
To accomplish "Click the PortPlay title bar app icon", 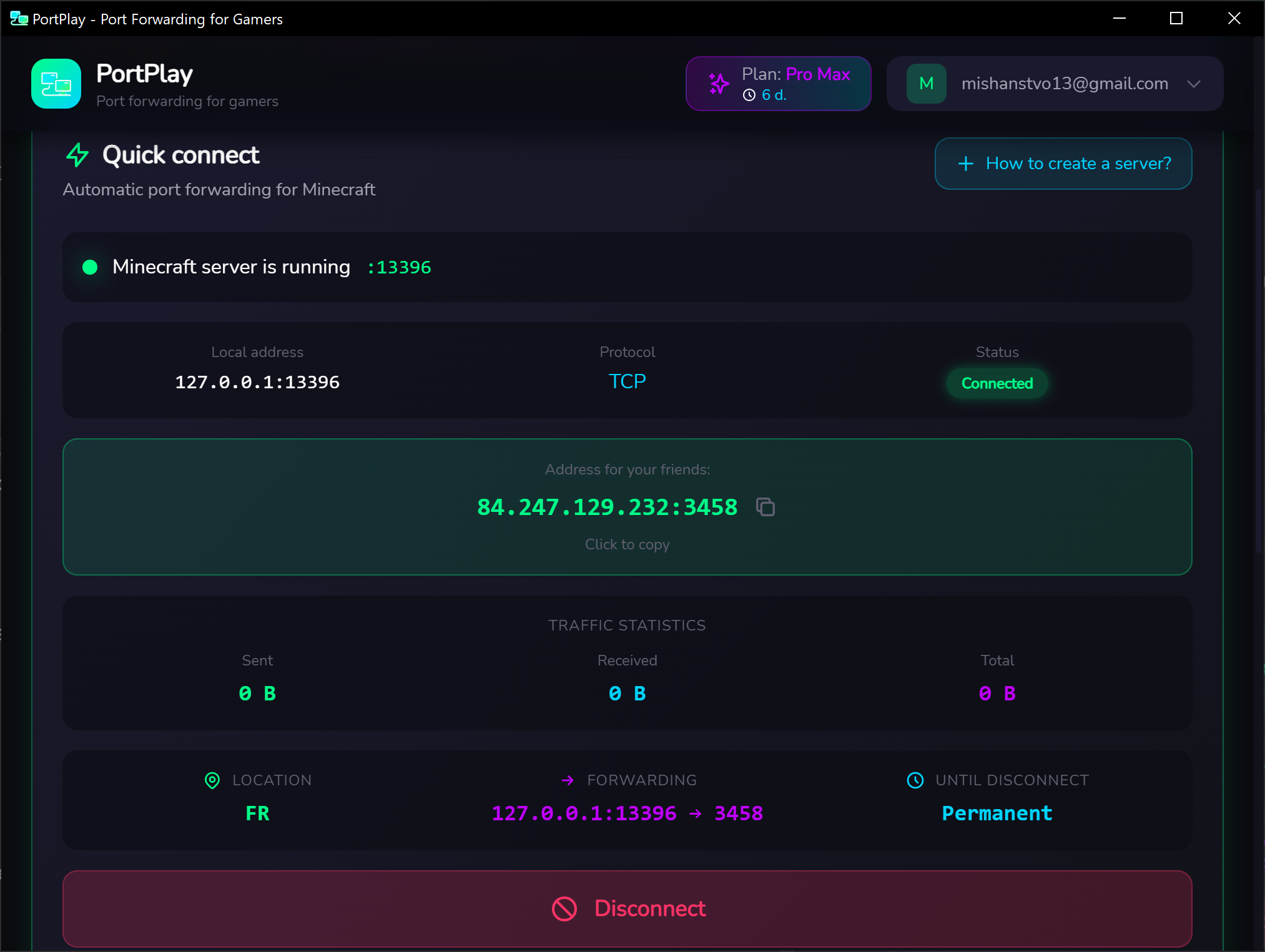I will click(19, 19).
